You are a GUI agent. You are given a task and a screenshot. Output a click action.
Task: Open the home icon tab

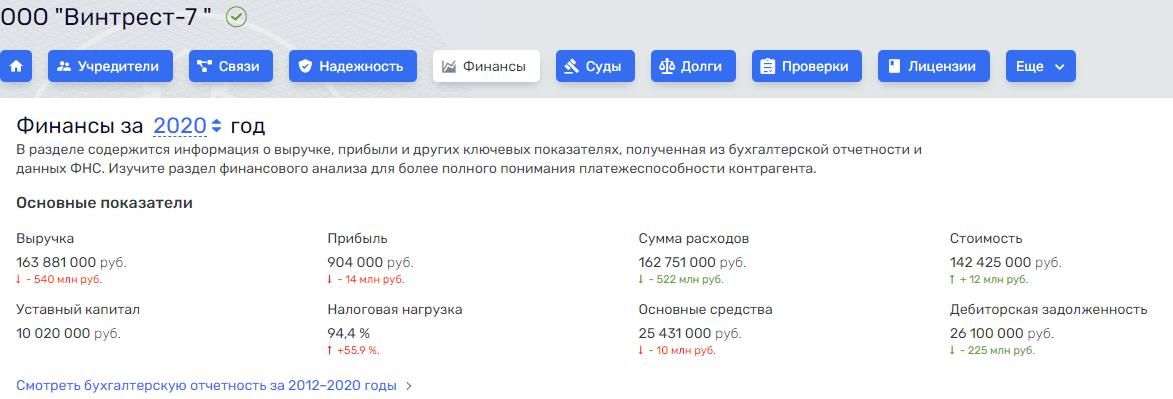tap(16, 67)
